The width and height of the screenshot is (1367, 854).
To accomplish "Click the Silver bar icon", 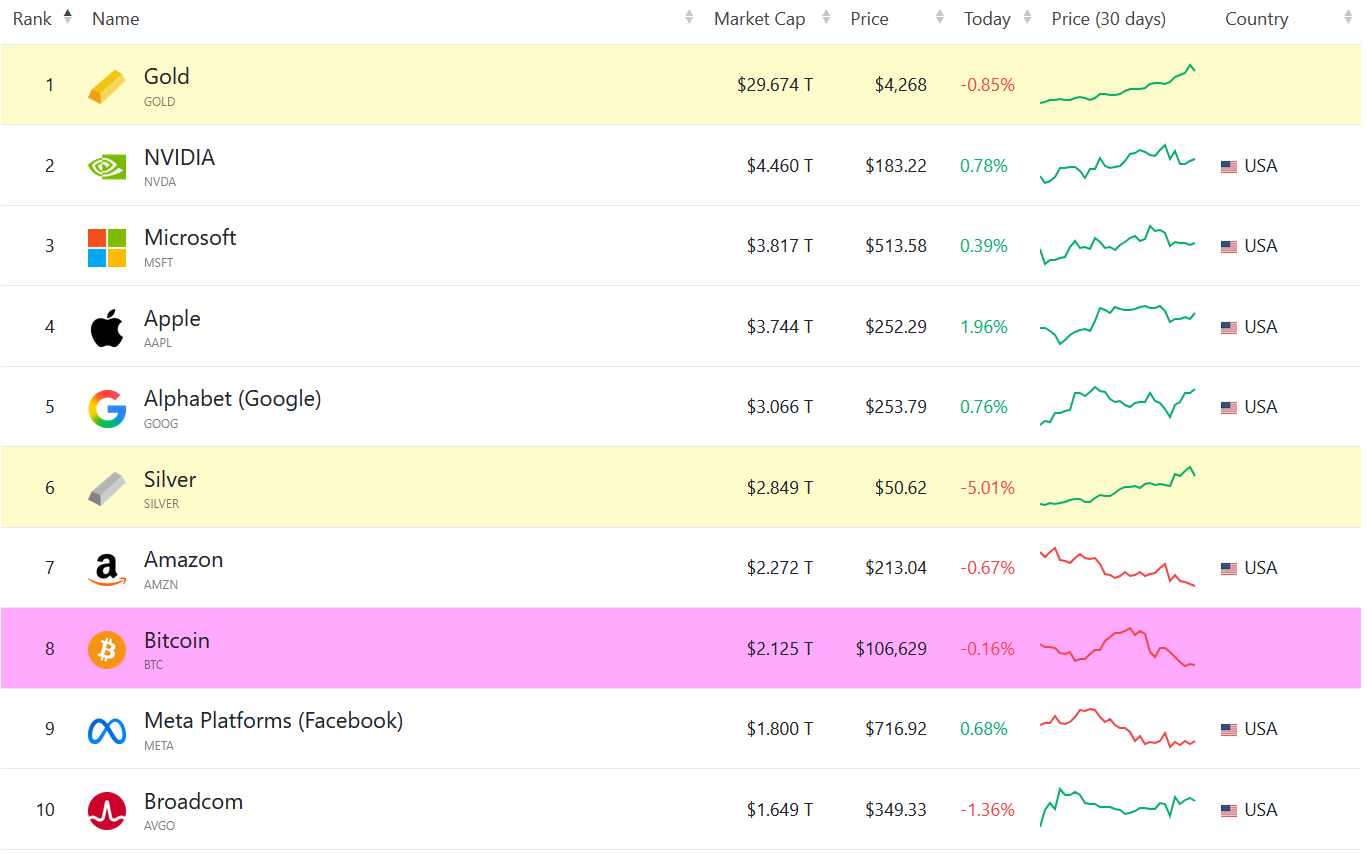I will (x=107, y=488).
